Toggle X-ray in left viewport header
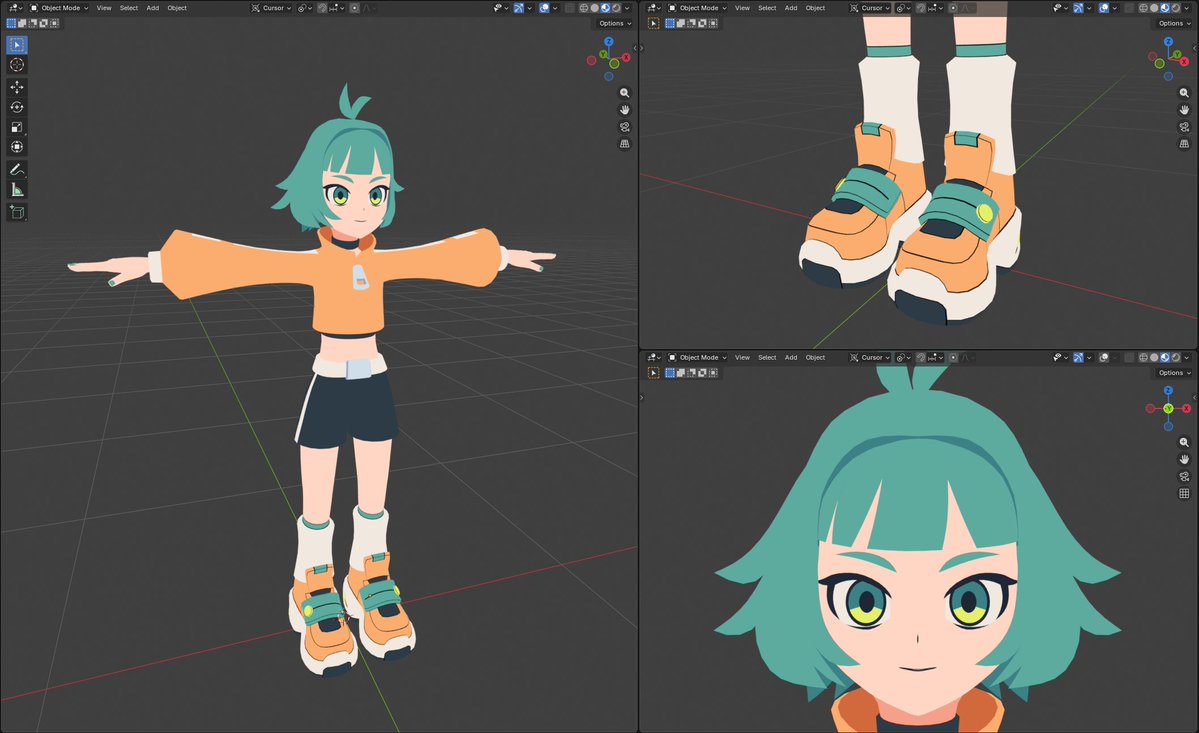The image size is (1199, 733). point(569,8)
